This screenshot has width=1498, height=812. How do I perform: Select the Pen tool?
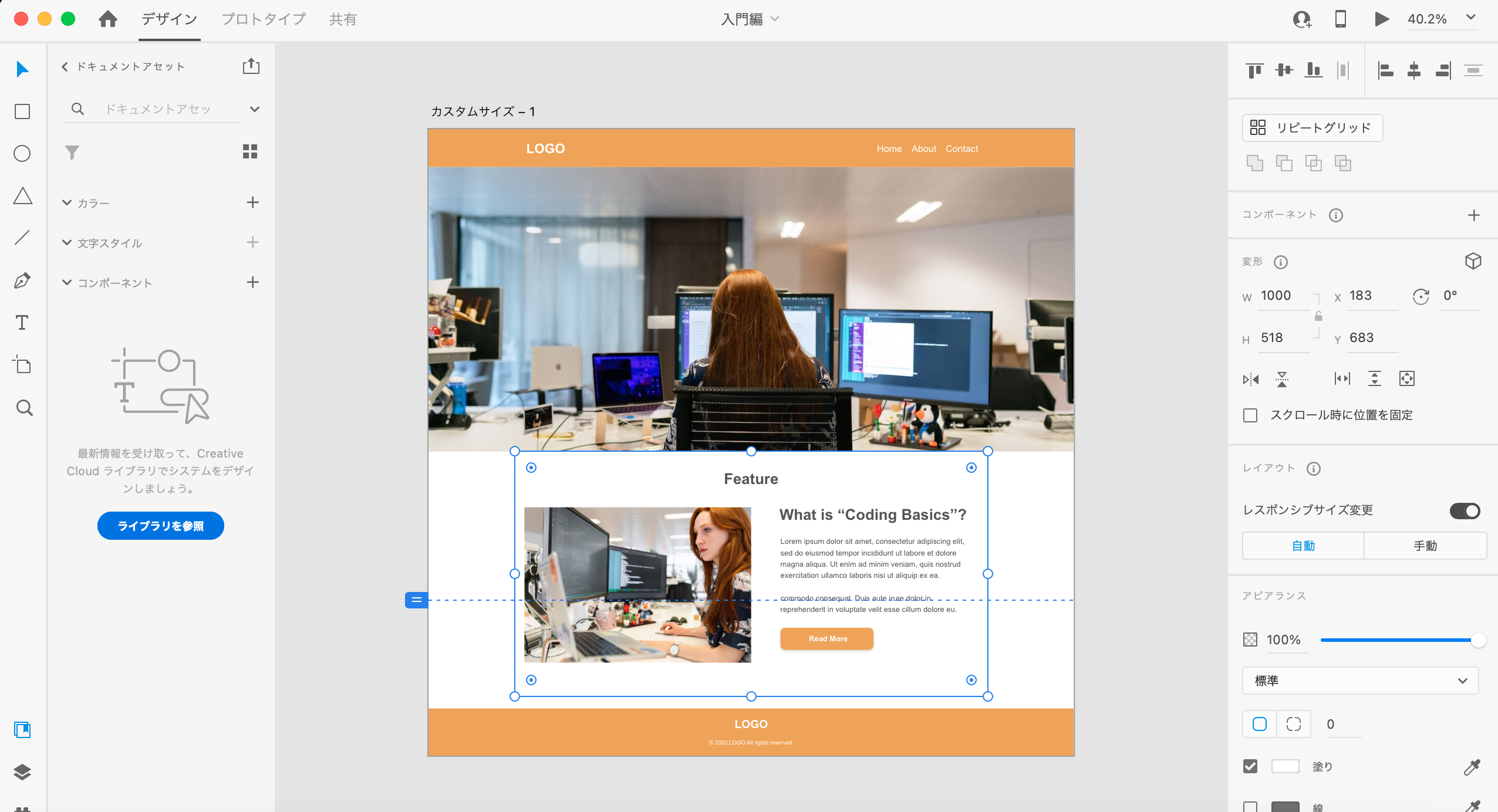point(22,280)
